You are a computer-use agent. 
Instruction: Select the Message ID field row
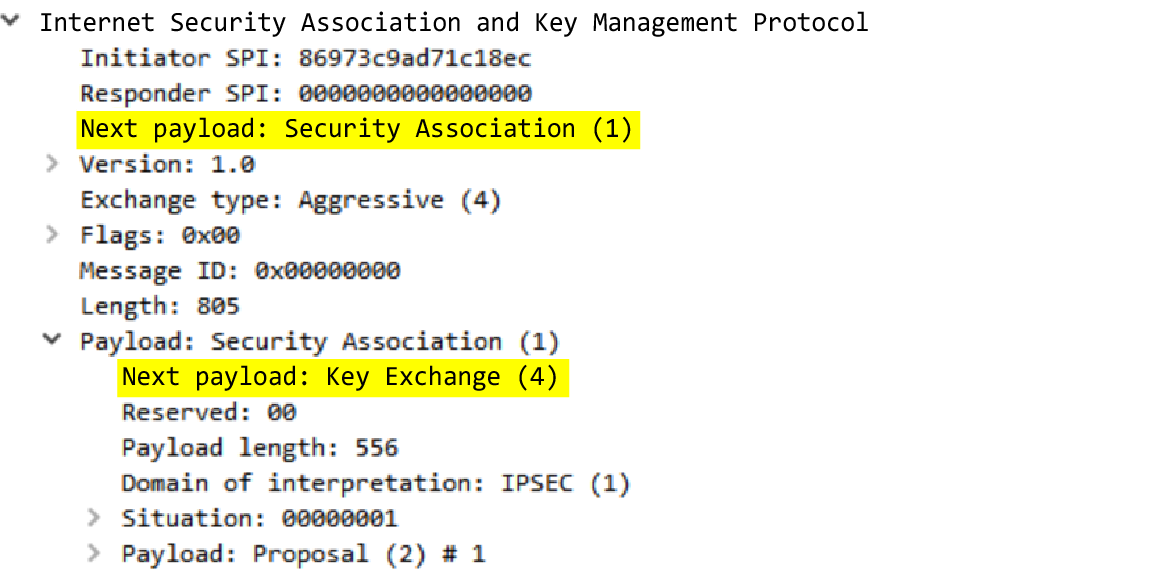(240, 271)
